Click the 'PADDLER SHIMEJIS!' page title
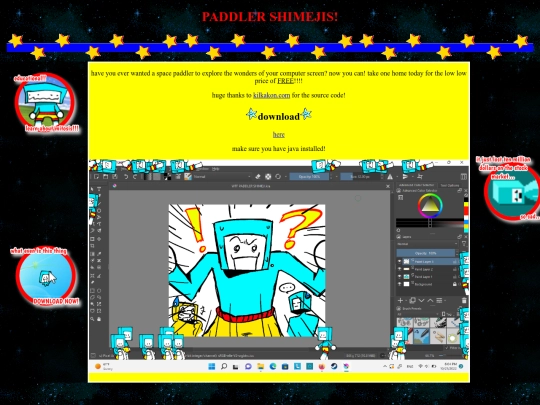This screenshot has width=540, height=405. coord(270,17)
